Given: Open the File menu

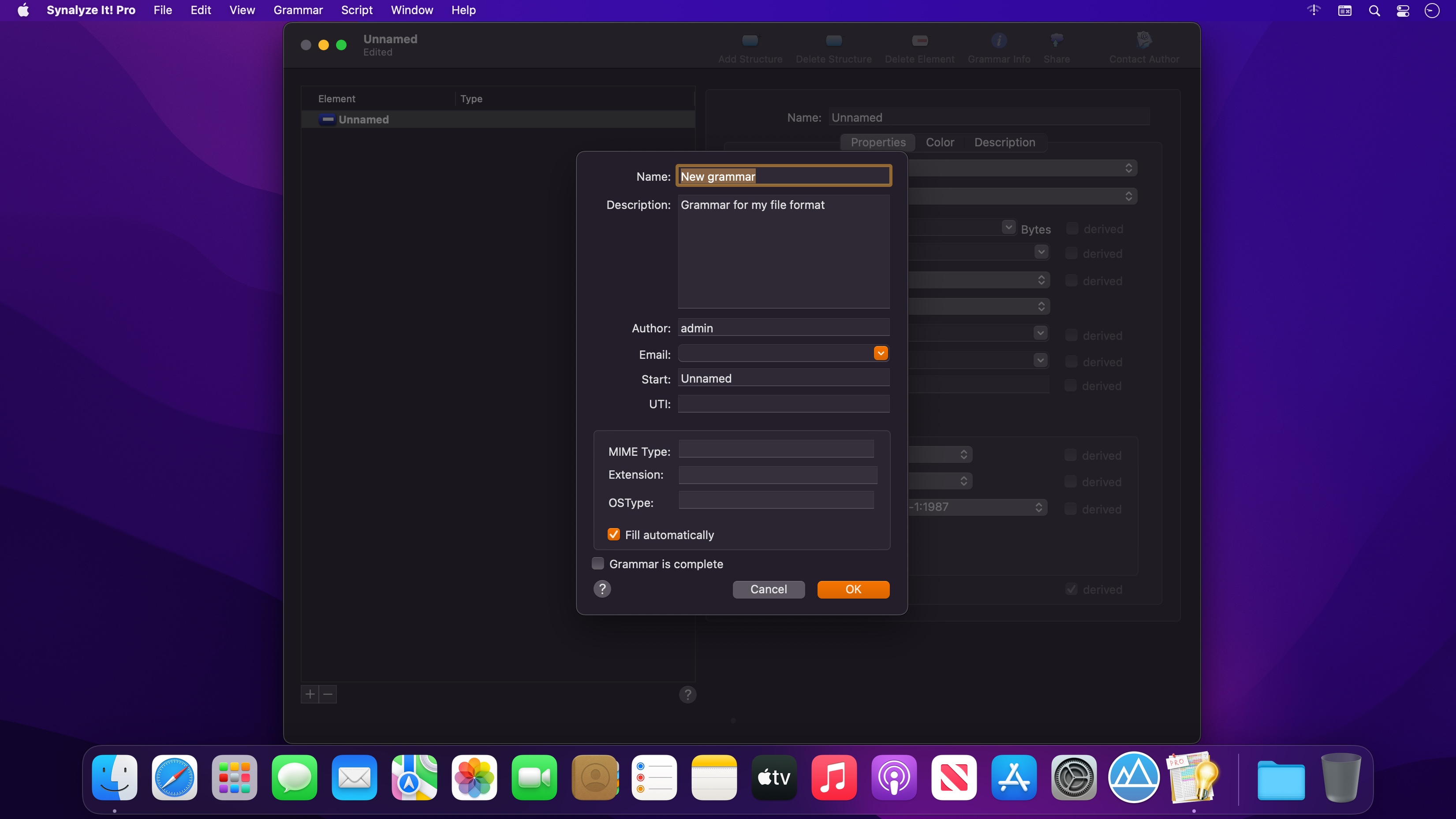Looking at the screenshot, I should point(163,10).
